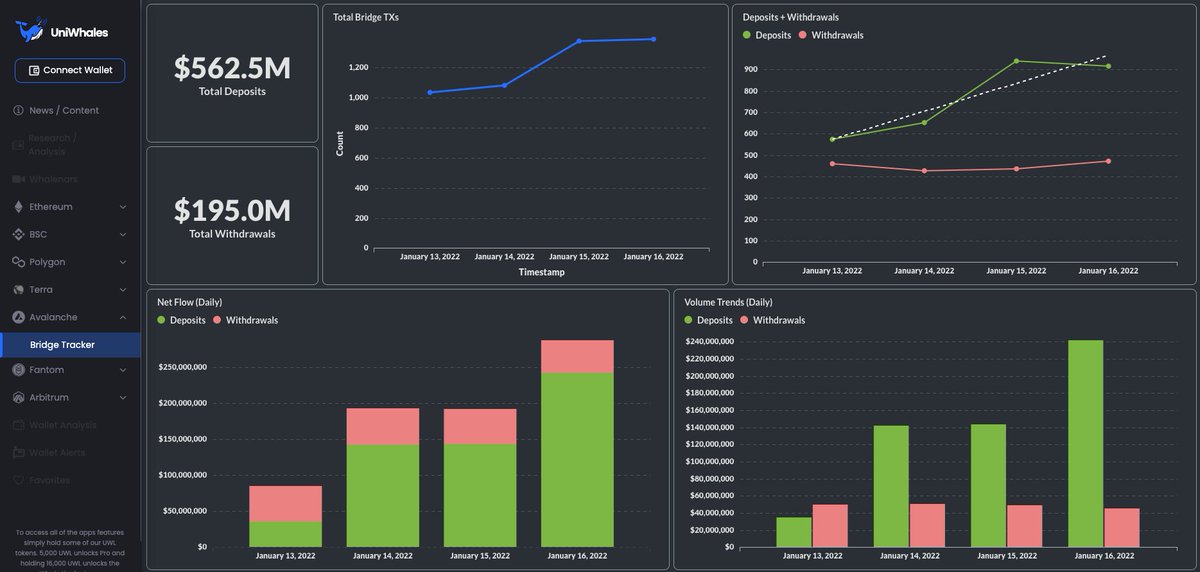Toggle Withdrawals series in Net Flow legend
The height and width of the screenshot is (572, 1200).
coord(246,320)
